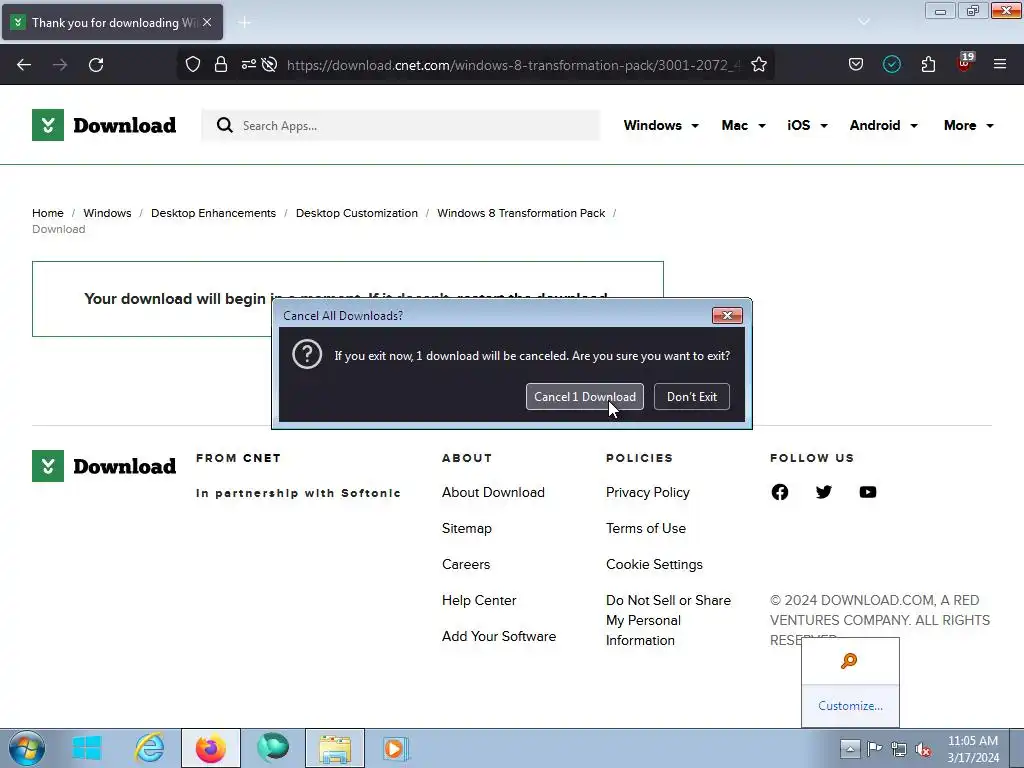Open the media player taskbar icon
The height and width of the screenshot is (768, 1024).
point(396,748)
